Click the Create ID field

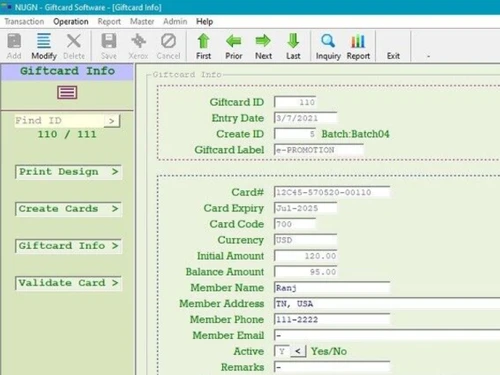tap(295, 134)
